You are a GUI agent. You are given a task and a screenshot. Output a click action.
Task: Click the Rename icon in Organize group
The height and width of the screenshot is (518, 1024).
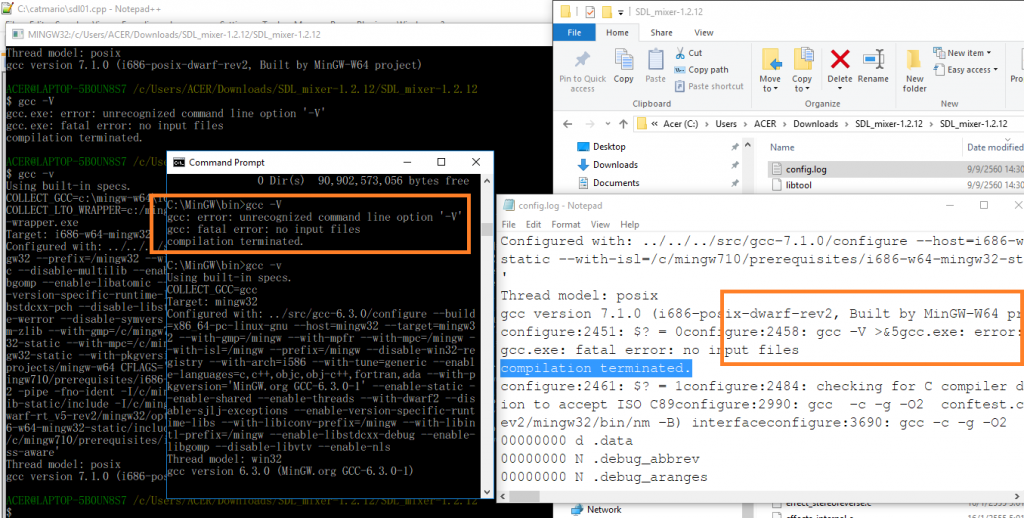pyautogui.click(x=872, y=60)
